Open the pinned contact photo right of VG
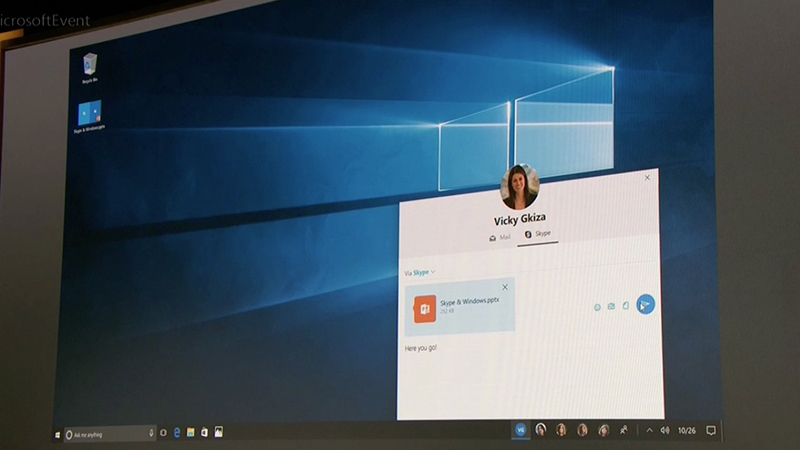This screenshot has width=800, height=450. tap(541, 430)
